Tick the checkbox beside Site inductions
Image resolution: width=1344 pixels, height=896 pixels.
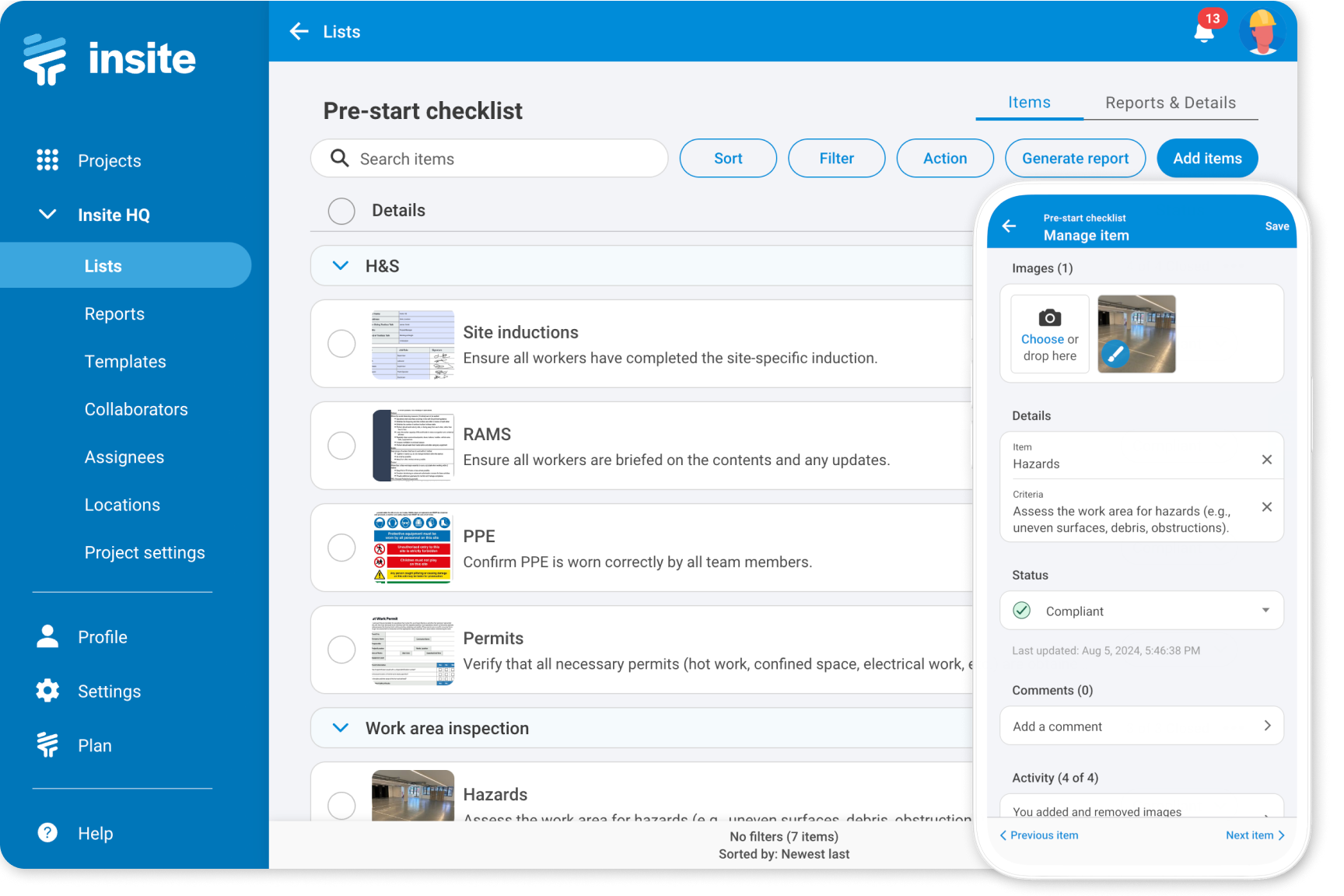click(341, 343)
